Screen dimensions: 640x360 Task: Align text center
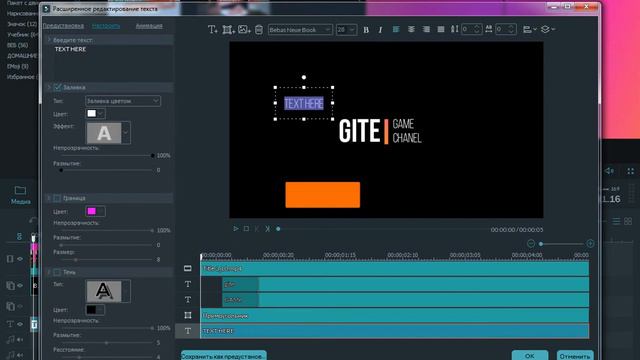click(x=411, y=29)
